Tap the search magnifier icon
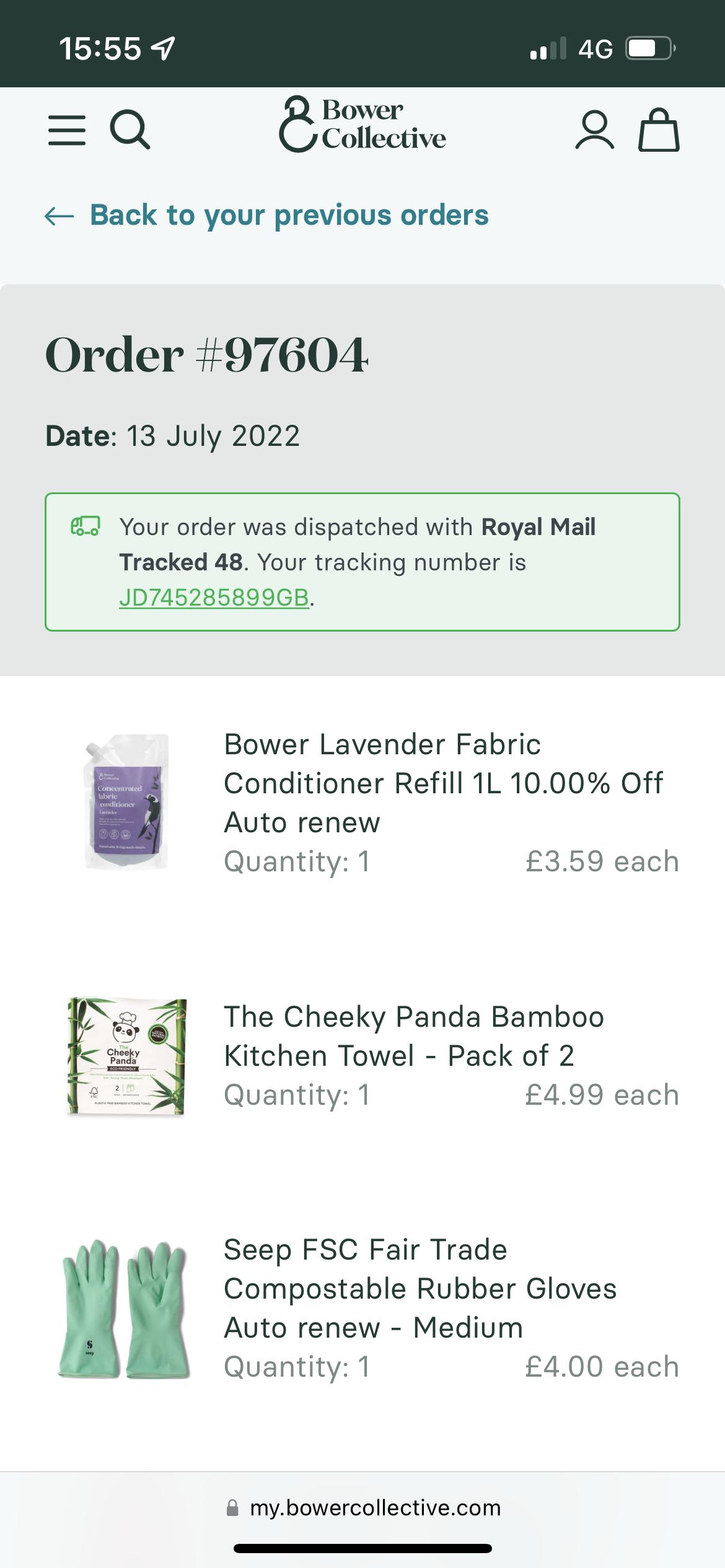The height and width of the screenshot is (1568, 725). pyautogui.click(x=130, y=130)
